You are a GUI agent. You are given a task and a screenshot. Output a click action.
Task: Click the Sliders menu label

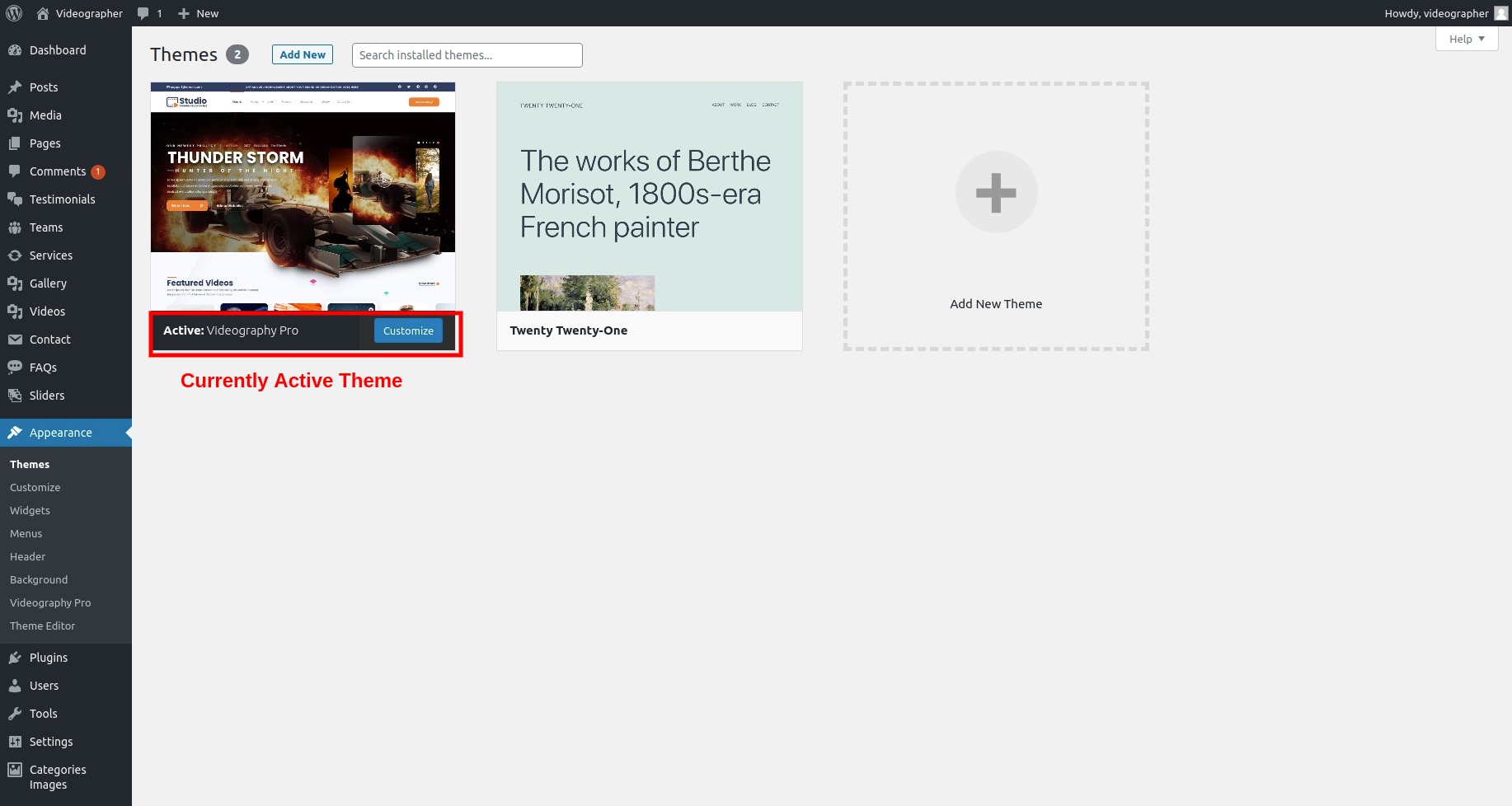click(47, 396)
